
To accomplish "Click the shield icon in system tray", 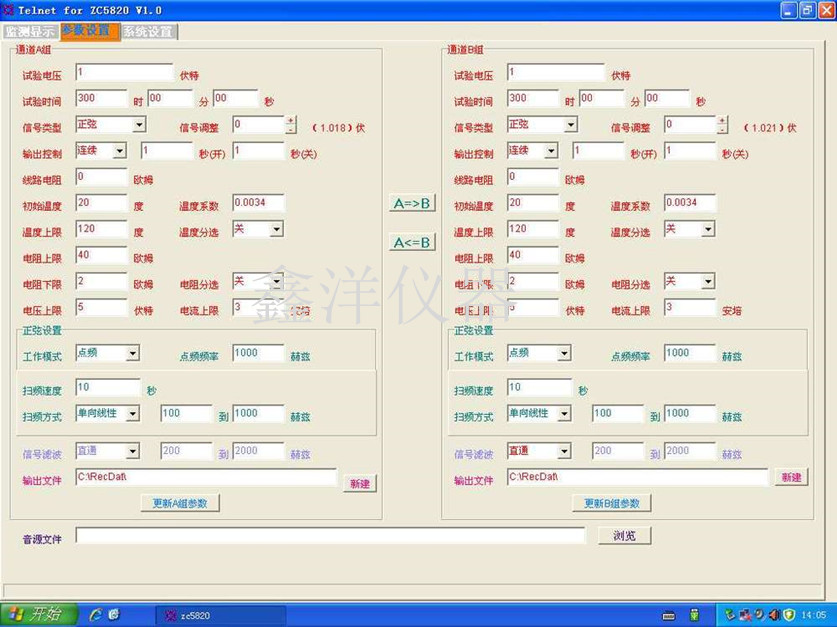I will pyautogui.click(x=789, y=614).
